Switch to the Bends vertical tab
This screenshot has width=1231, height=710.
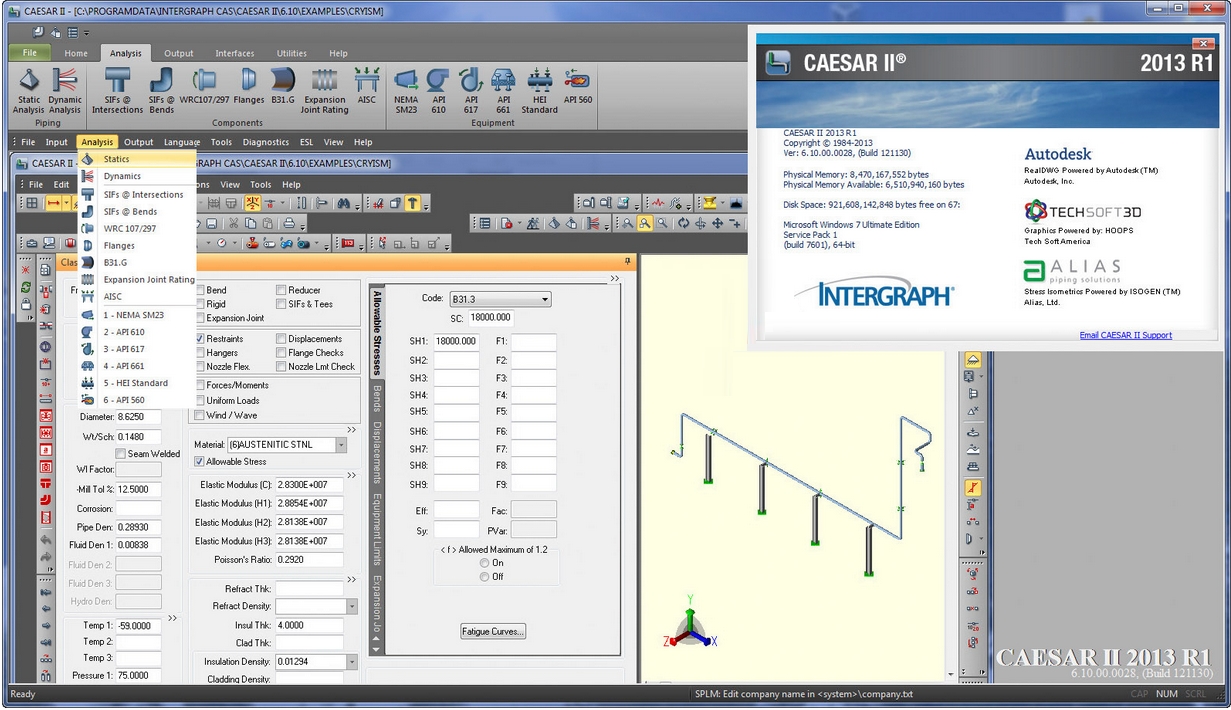[377, 398]
